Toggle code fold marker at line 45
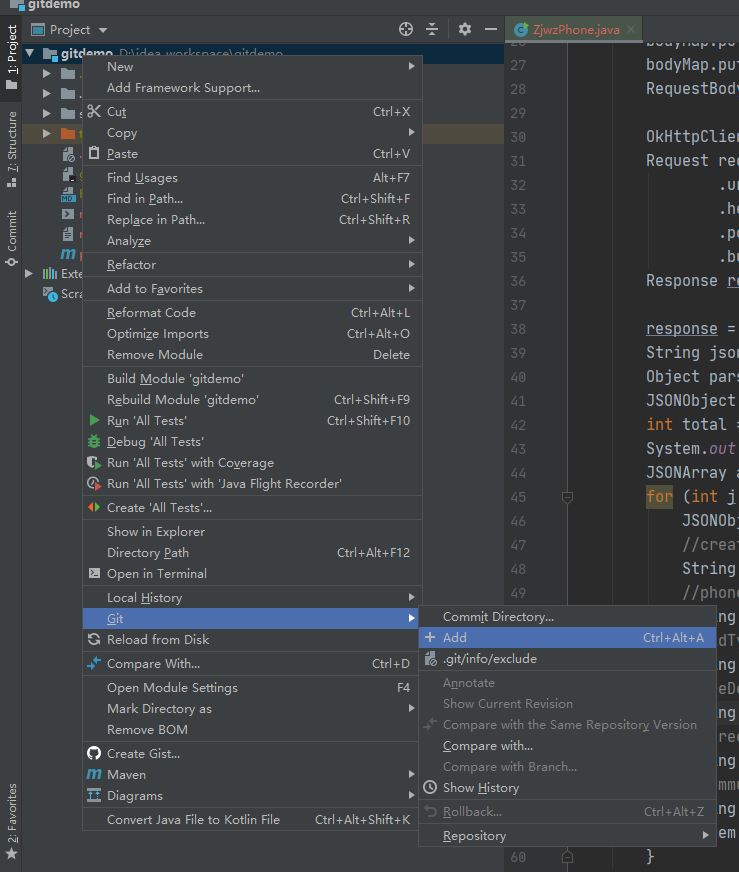This screenshot has width=739, height=872. 567,497
